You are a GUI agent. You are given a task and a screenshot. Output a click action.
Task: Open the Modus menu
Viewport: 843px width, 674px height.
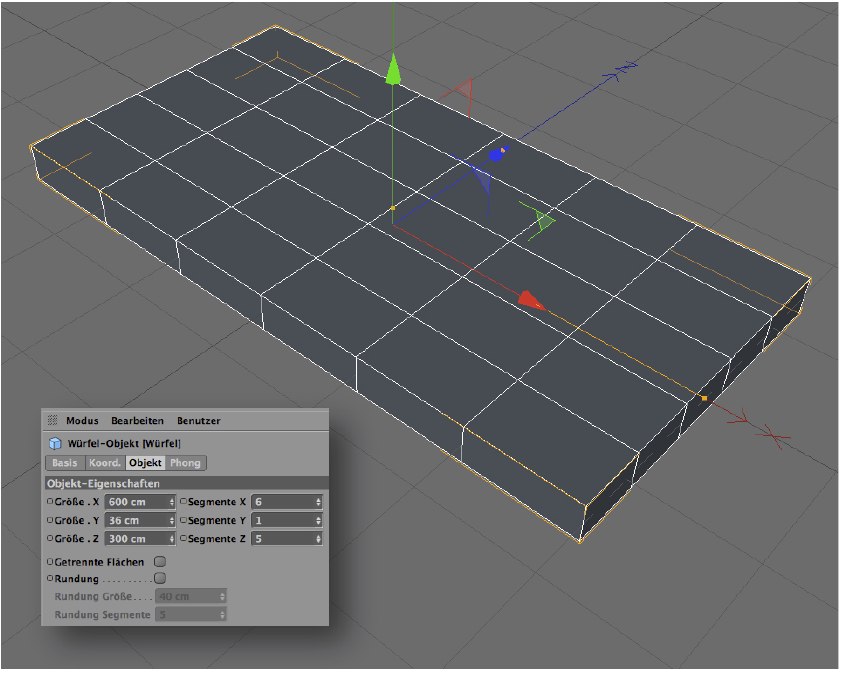coord(82,421)
